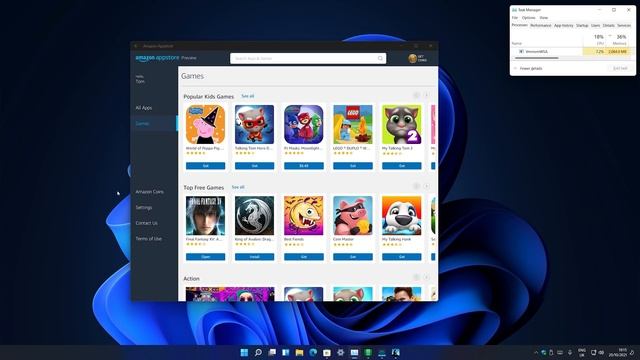The height and width of the screenshot is (360, 640).
Task: Click next arrow of Top Free Games carousel
Action: pyautogui.click(x=426, y=187)
